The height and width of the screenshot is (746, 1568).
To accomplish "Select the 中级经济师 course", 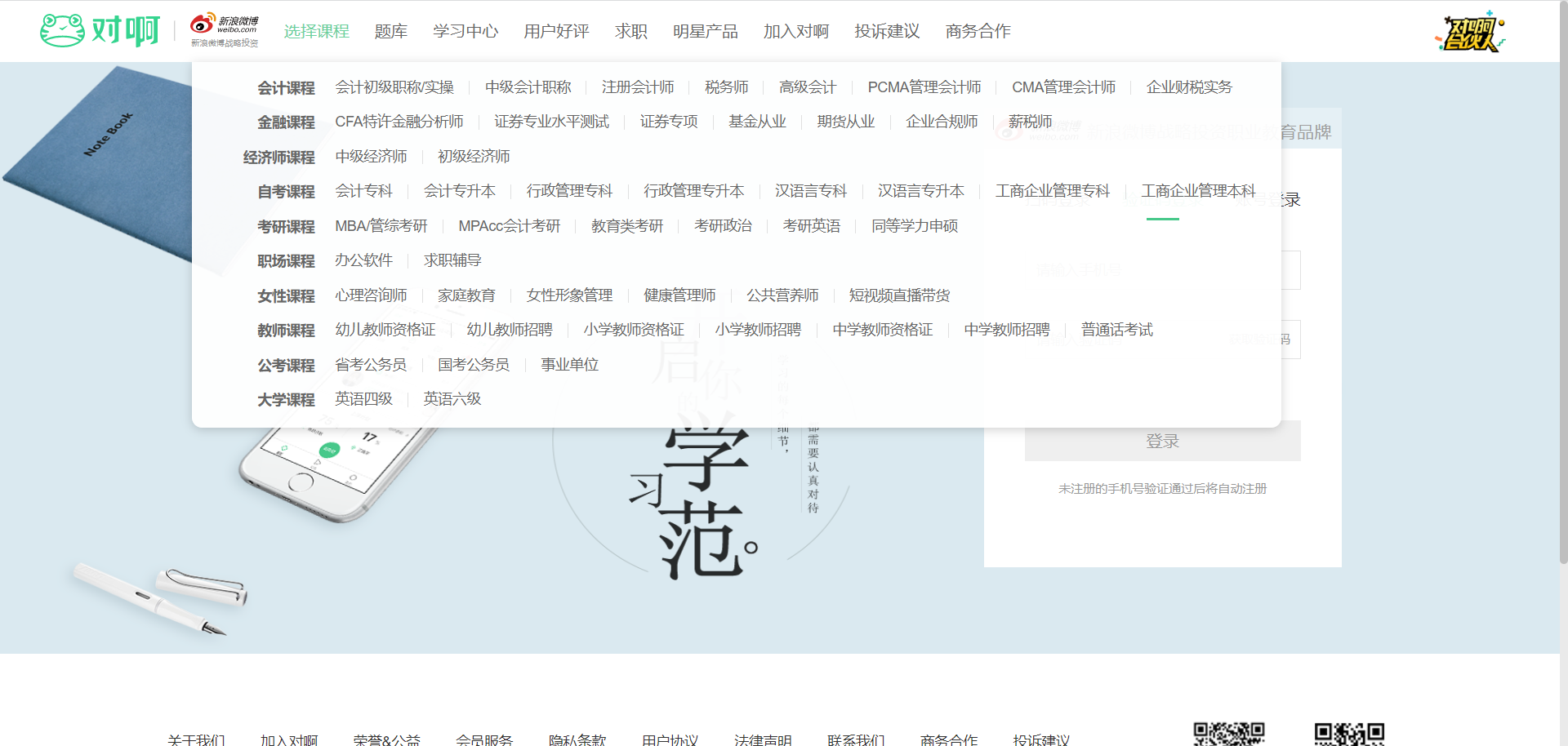I will [x=371, y=157].
